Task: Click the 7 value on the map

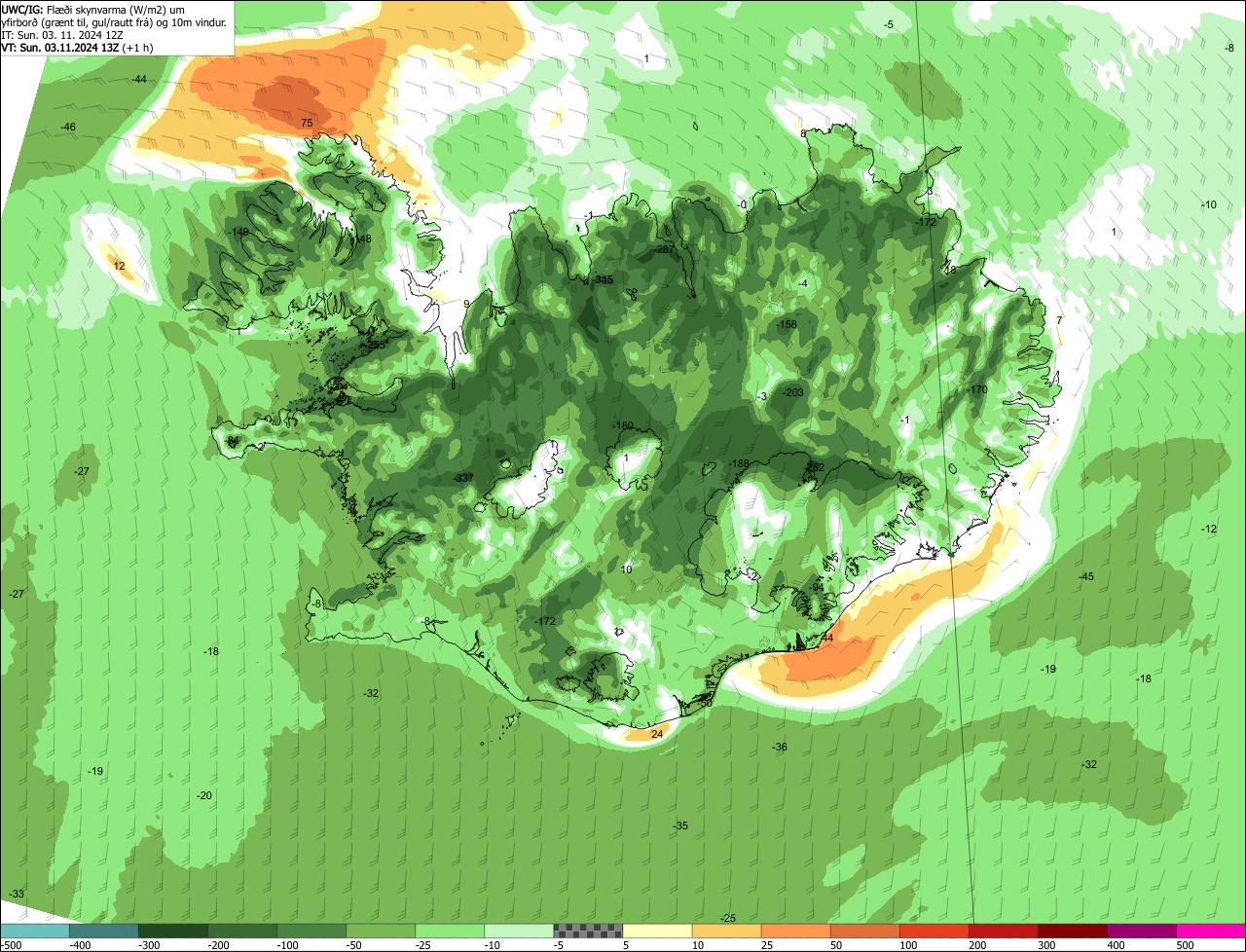Action: coord(1059,320)
